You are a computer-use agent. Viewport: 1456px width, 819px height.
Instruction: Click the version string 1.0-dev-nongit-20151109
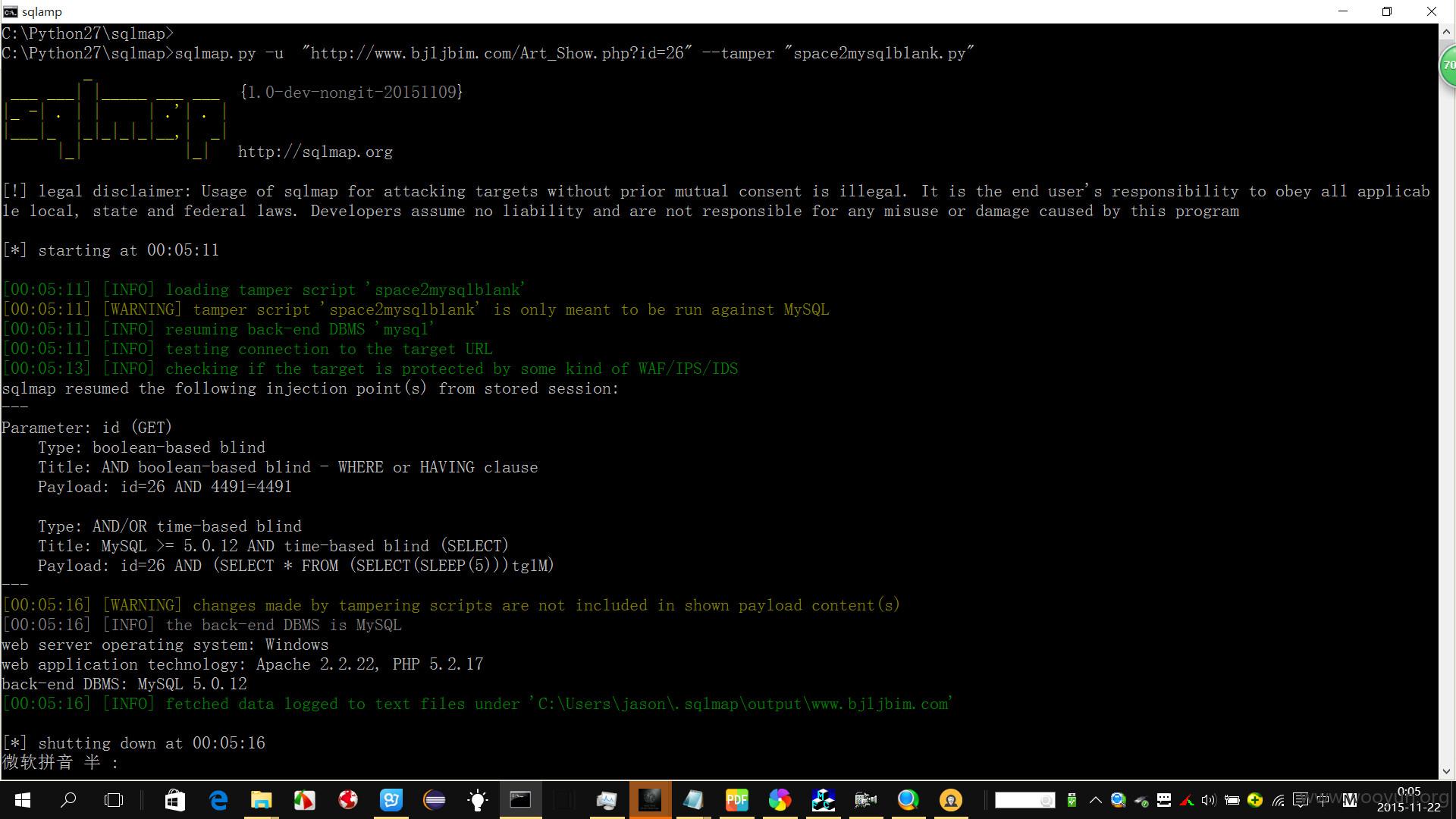[351, 93]
